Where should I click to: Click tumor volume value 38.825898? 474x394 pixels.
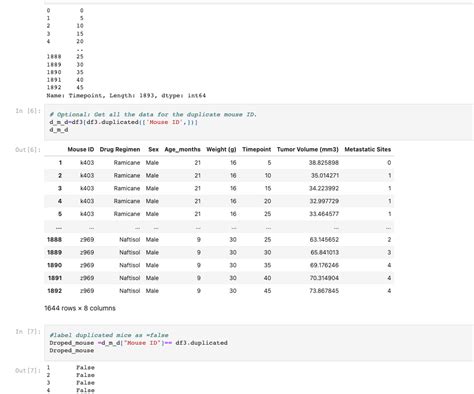click(x=324, y=163)
